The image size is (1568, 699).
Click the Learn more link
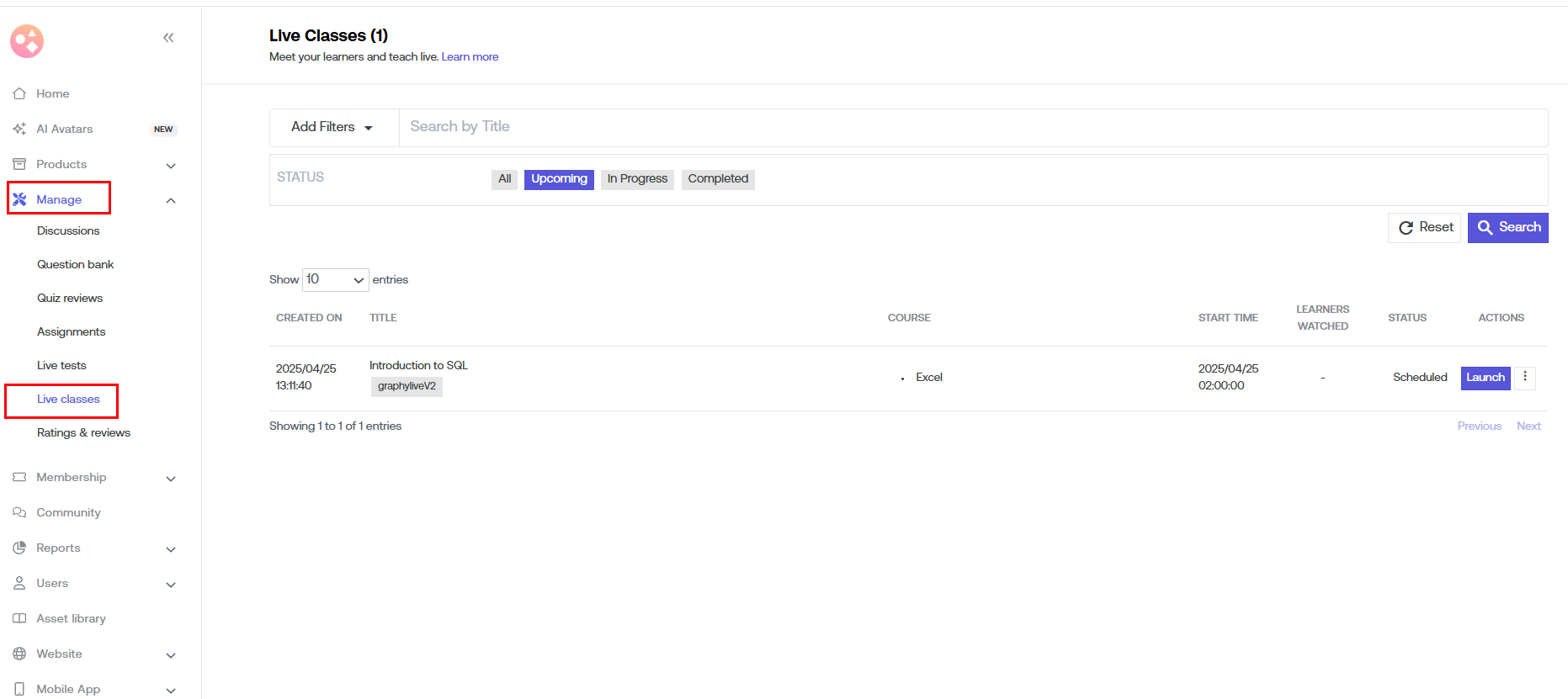coord(470,57)
